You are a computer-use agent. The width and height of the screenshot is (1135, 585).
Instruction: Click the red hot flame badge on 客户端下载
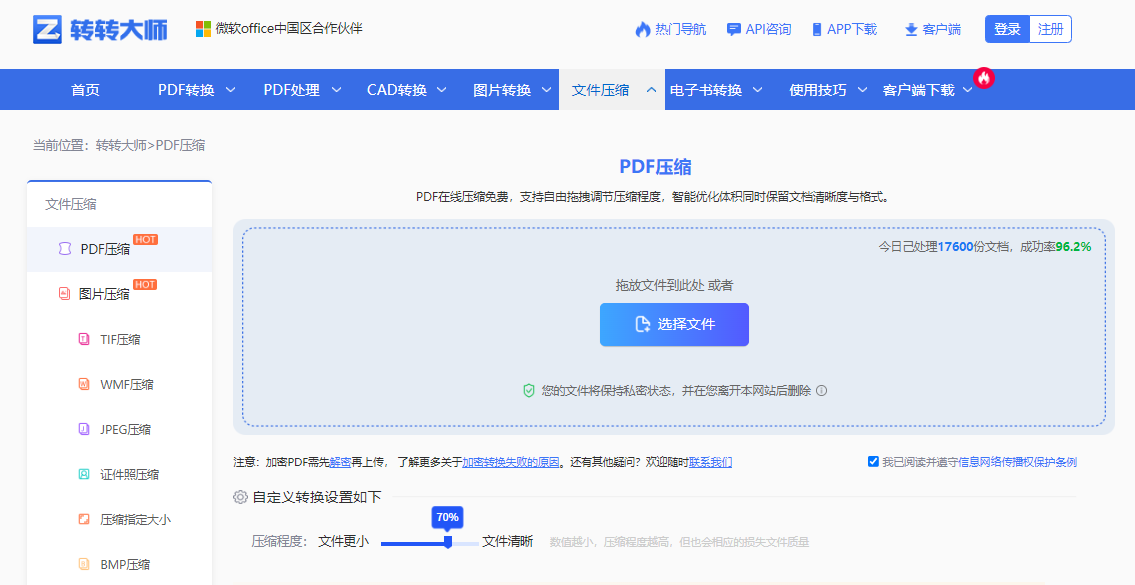tap(984, 77)
